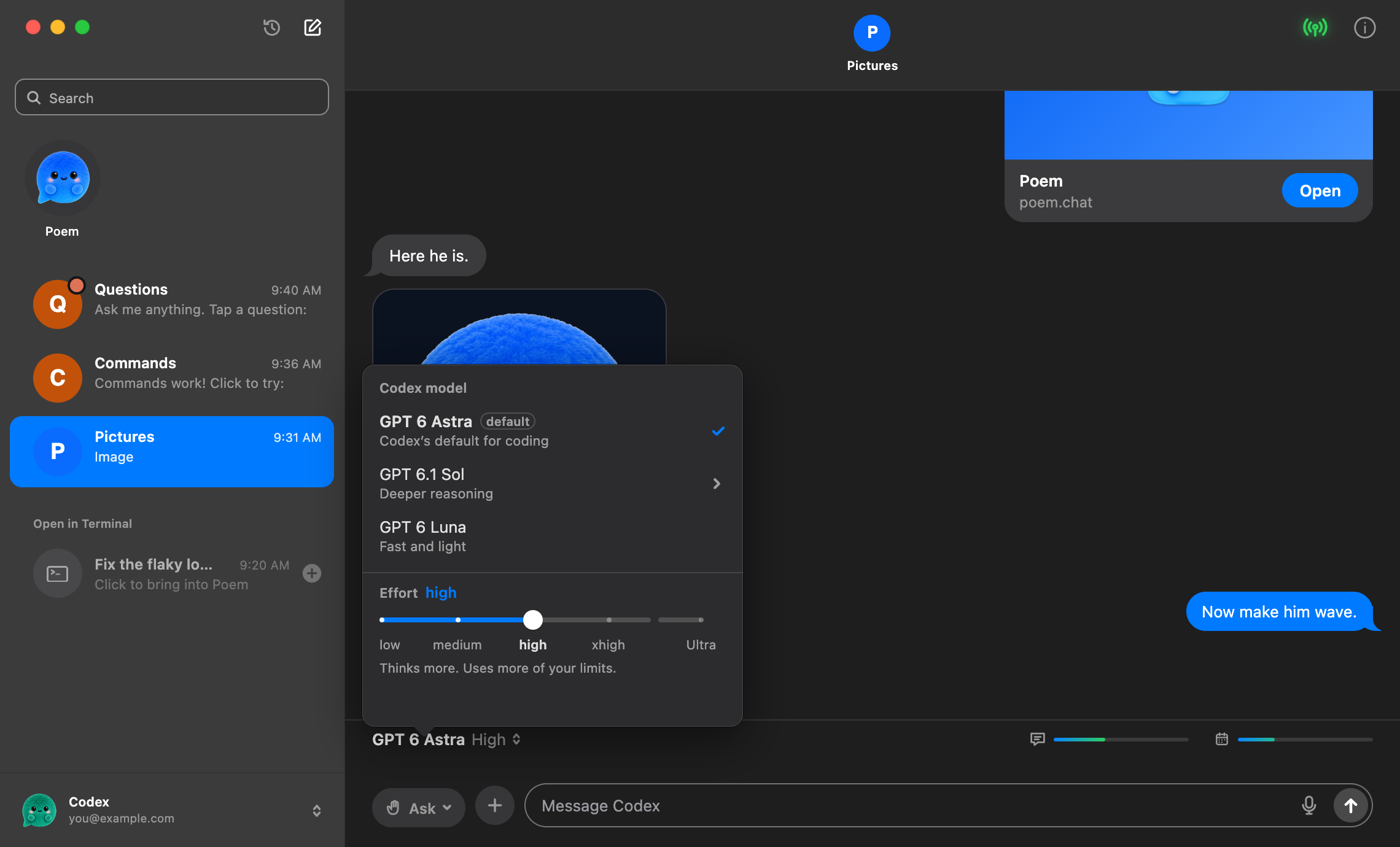Image resolution: width=1400 pixels, height=847 pixels.
Task: Click the Open button on Poem card
Action: point(1320,190)
